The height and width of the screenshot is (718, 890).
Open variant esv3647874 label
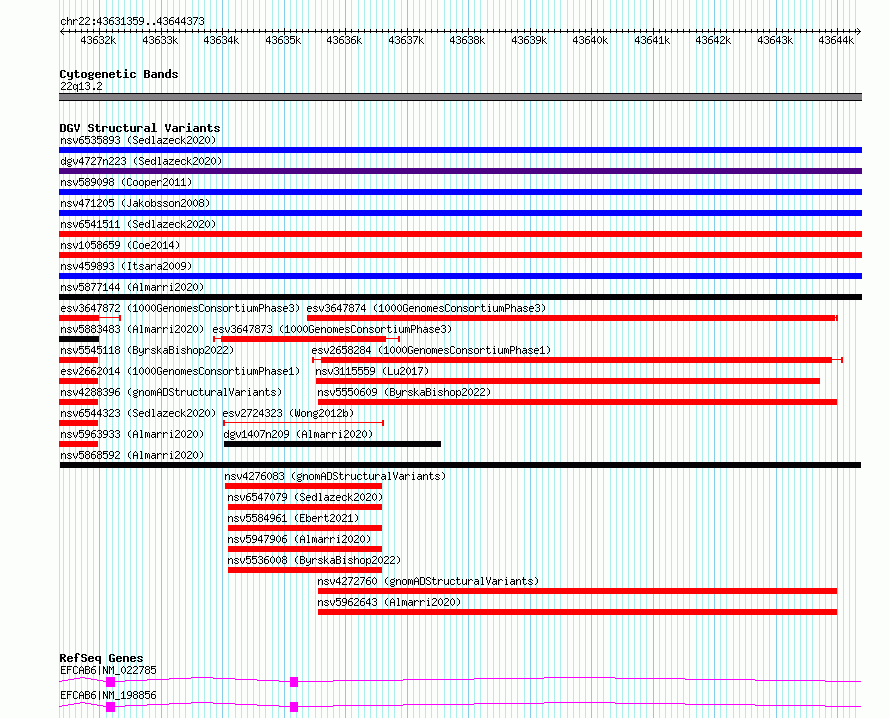click(x=426, y=308)
